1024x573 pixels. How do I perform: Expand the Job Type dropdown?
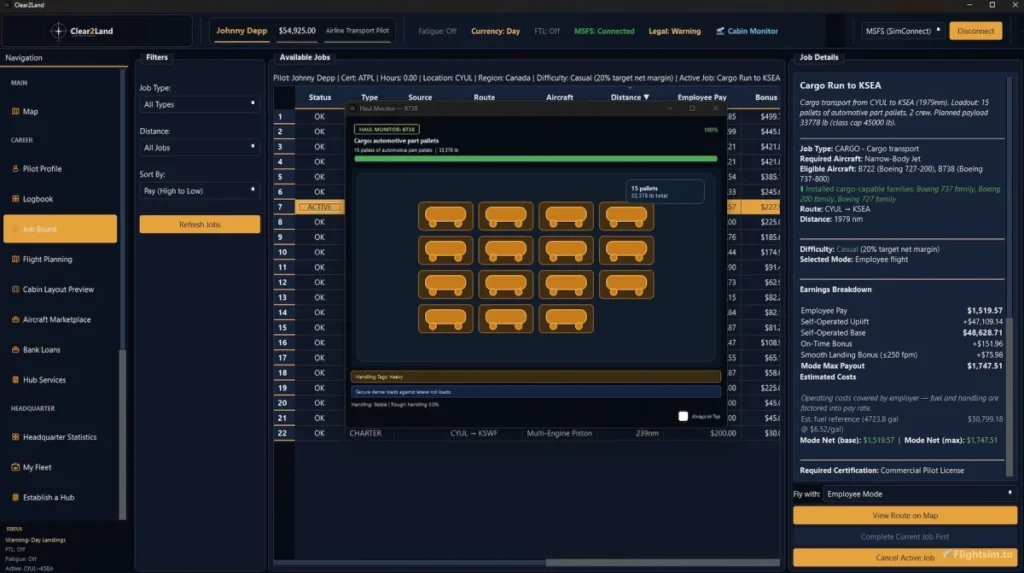(199, 104)
